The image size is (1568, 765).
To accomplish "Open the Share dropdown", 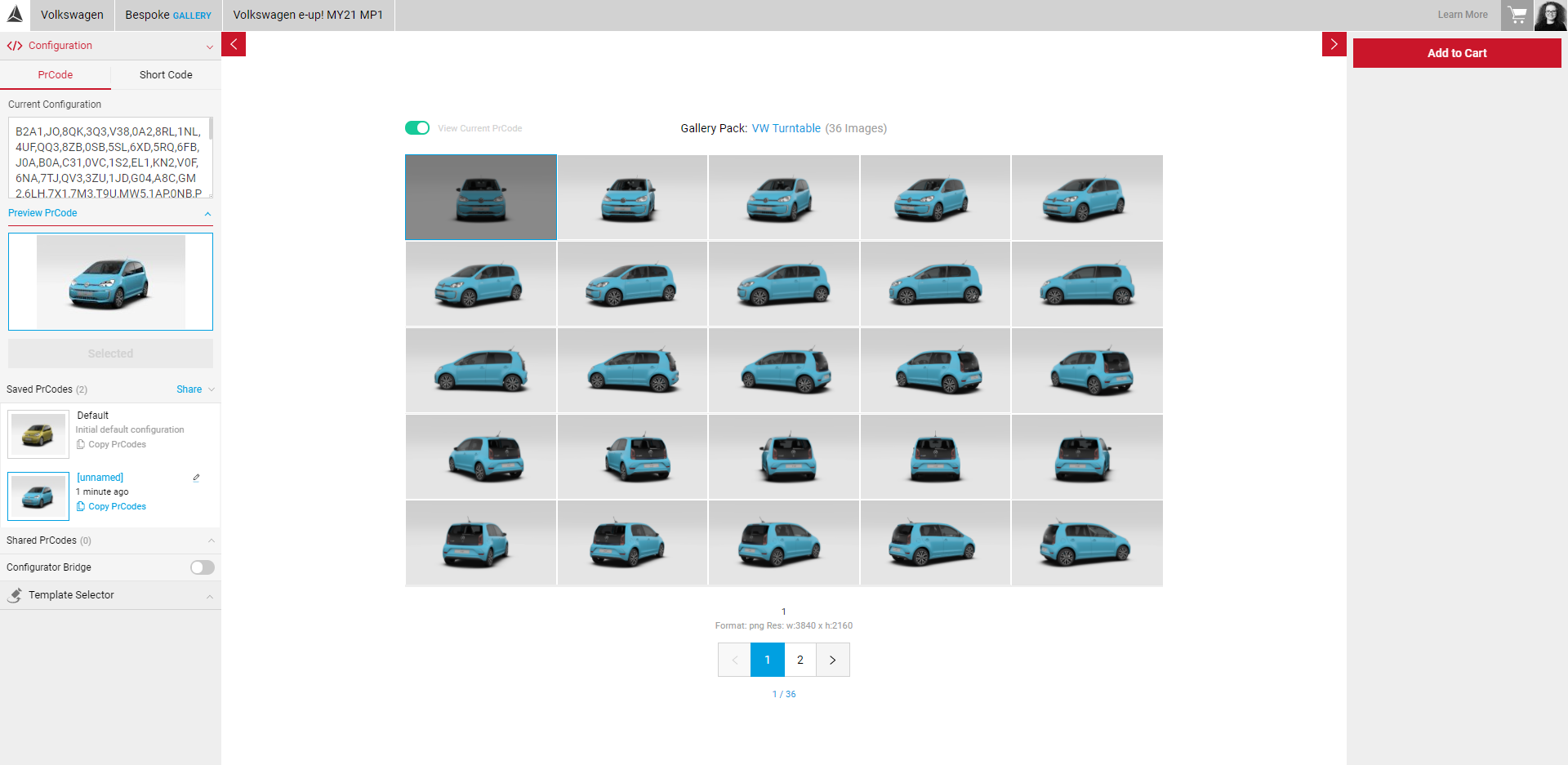I will click(x=195, y=389).
